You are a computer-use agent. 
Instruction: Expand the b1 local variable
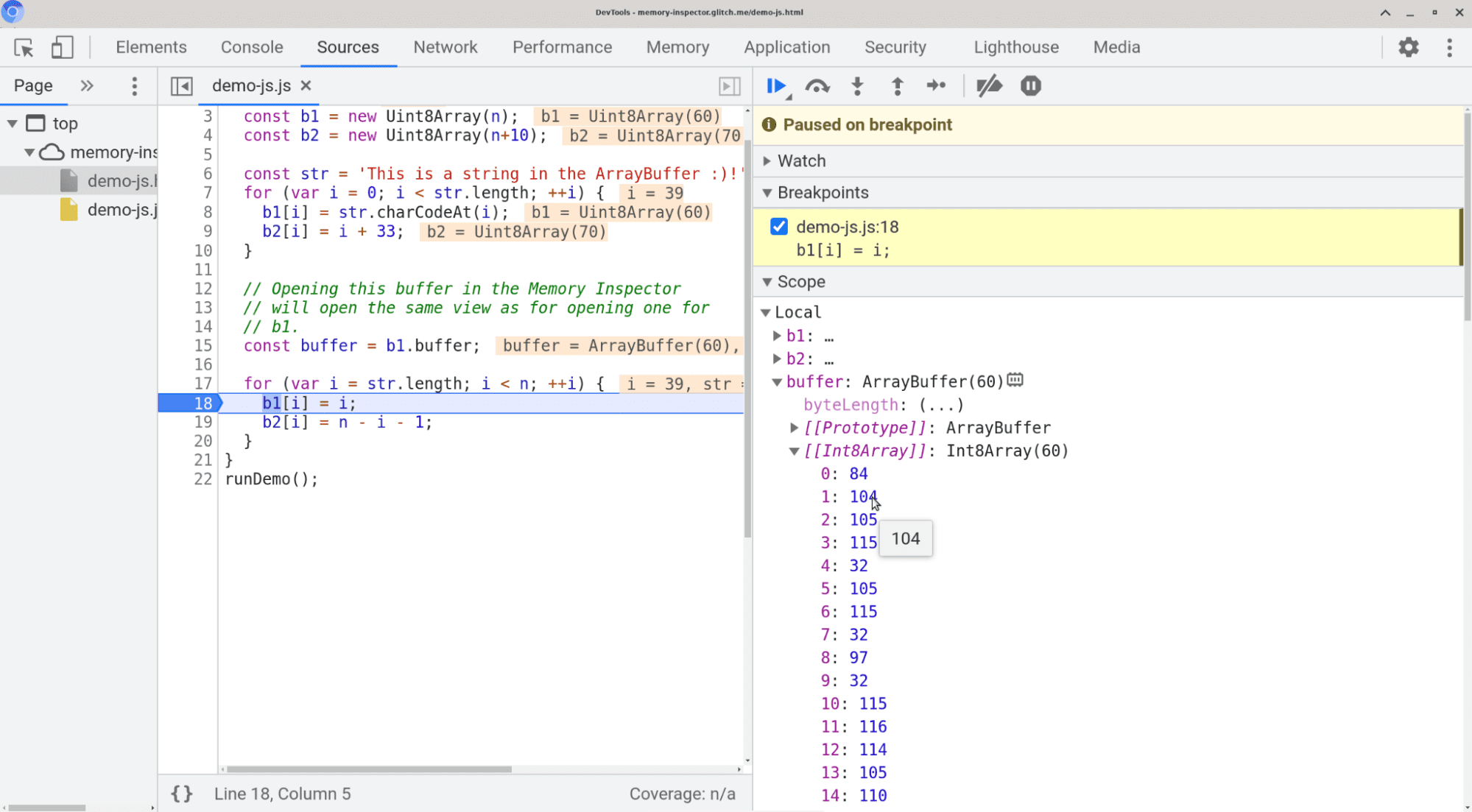coord(778,336)
